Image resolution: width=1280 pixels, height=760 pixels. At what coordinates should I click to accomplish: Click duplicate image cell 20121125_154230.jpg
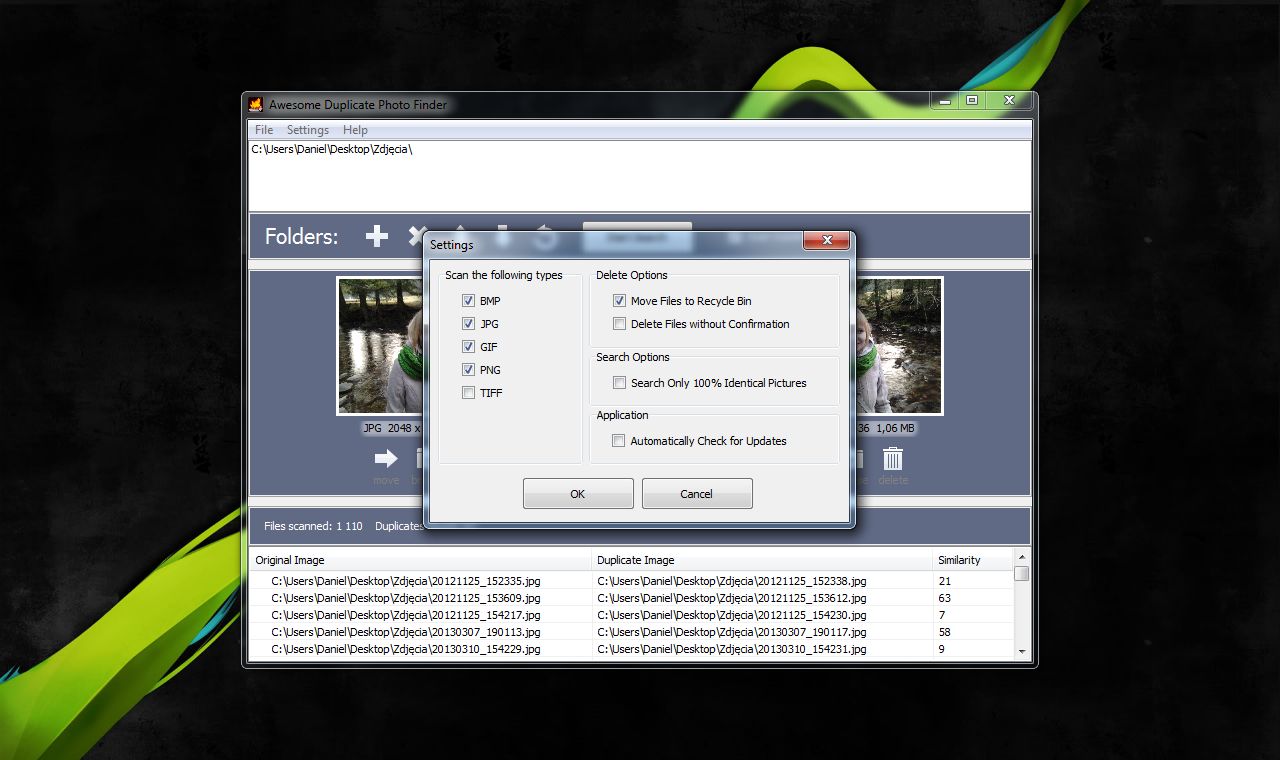coord(732,615)
